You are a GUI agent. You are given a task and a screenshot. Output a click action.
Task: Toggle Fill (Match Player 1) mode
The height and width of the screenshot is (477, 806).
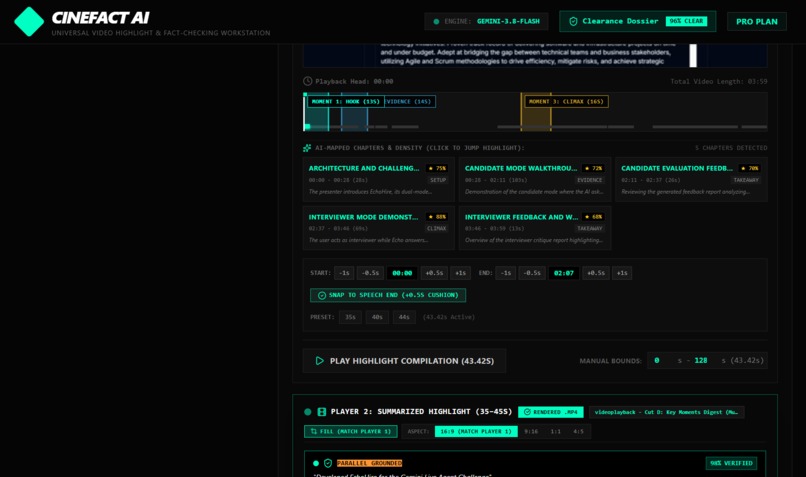351,431
